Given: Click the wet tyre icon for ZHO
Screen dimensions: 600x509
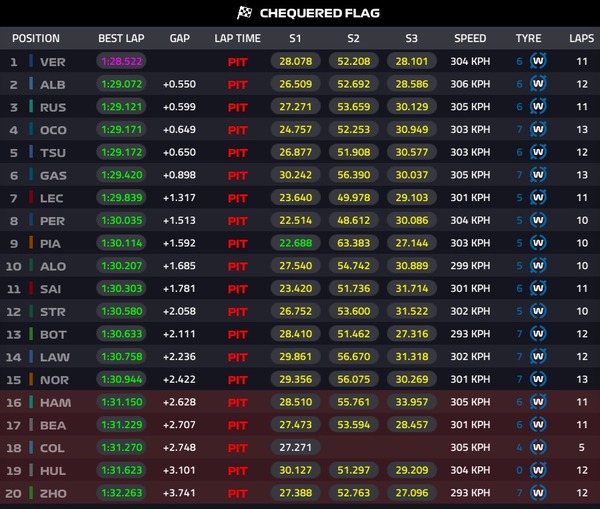Looking at the screenshot, I should (538, 493).
